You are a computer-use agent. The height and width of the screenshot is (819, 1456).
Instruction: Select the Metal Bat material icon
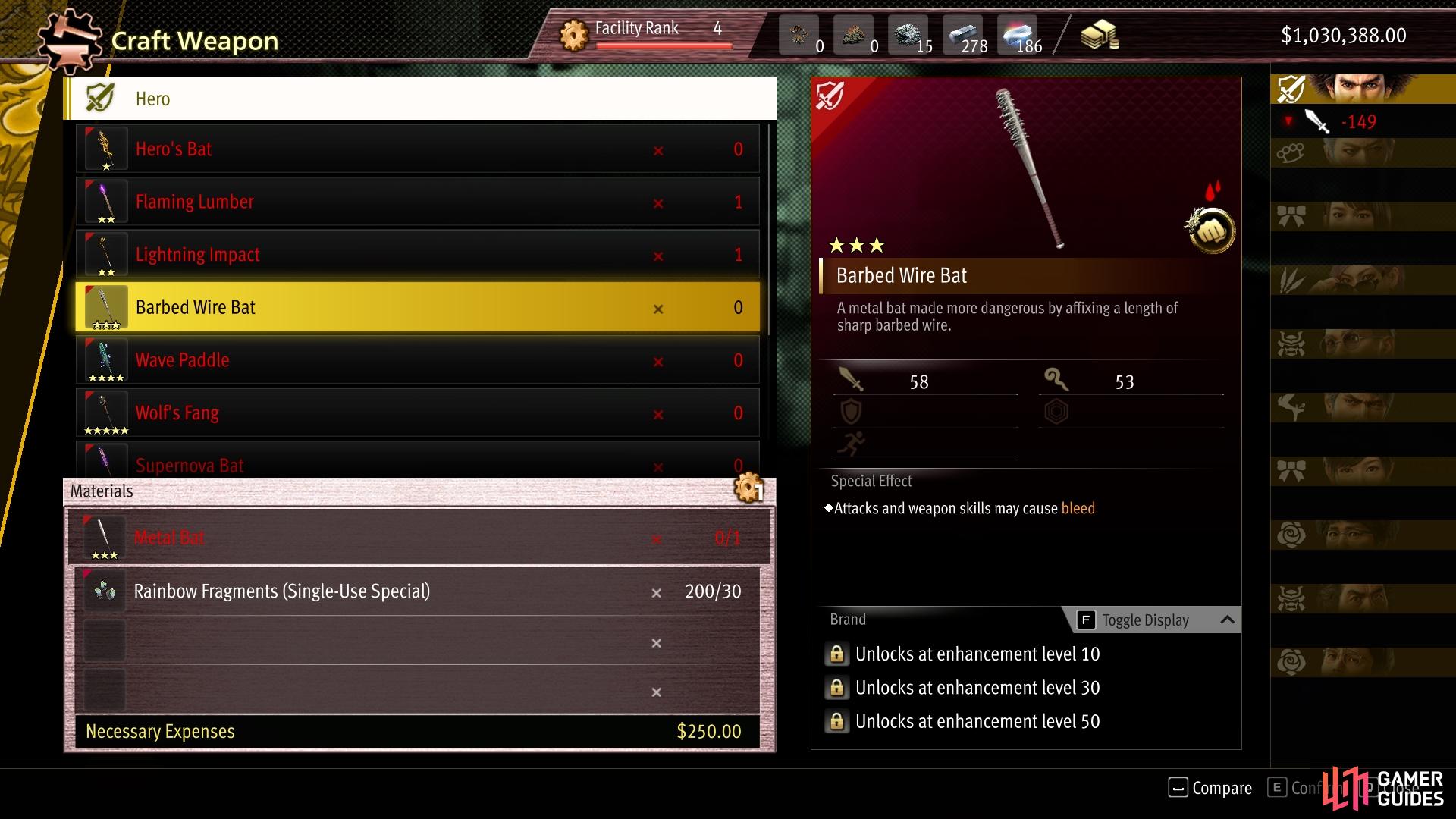(x=104, y=538)
